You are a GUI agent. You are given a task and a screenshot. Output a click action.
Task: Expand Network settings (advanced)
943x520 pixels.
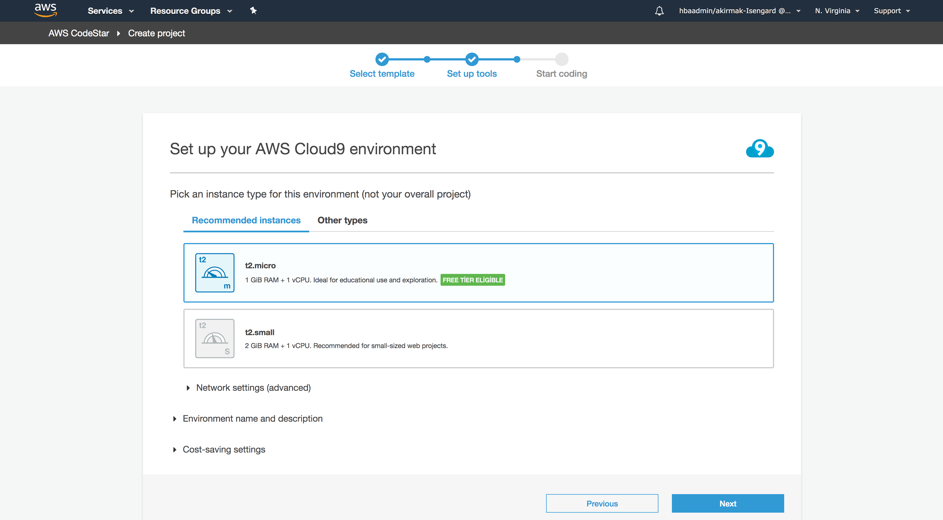pyautogui.click(x=248, y=388)
